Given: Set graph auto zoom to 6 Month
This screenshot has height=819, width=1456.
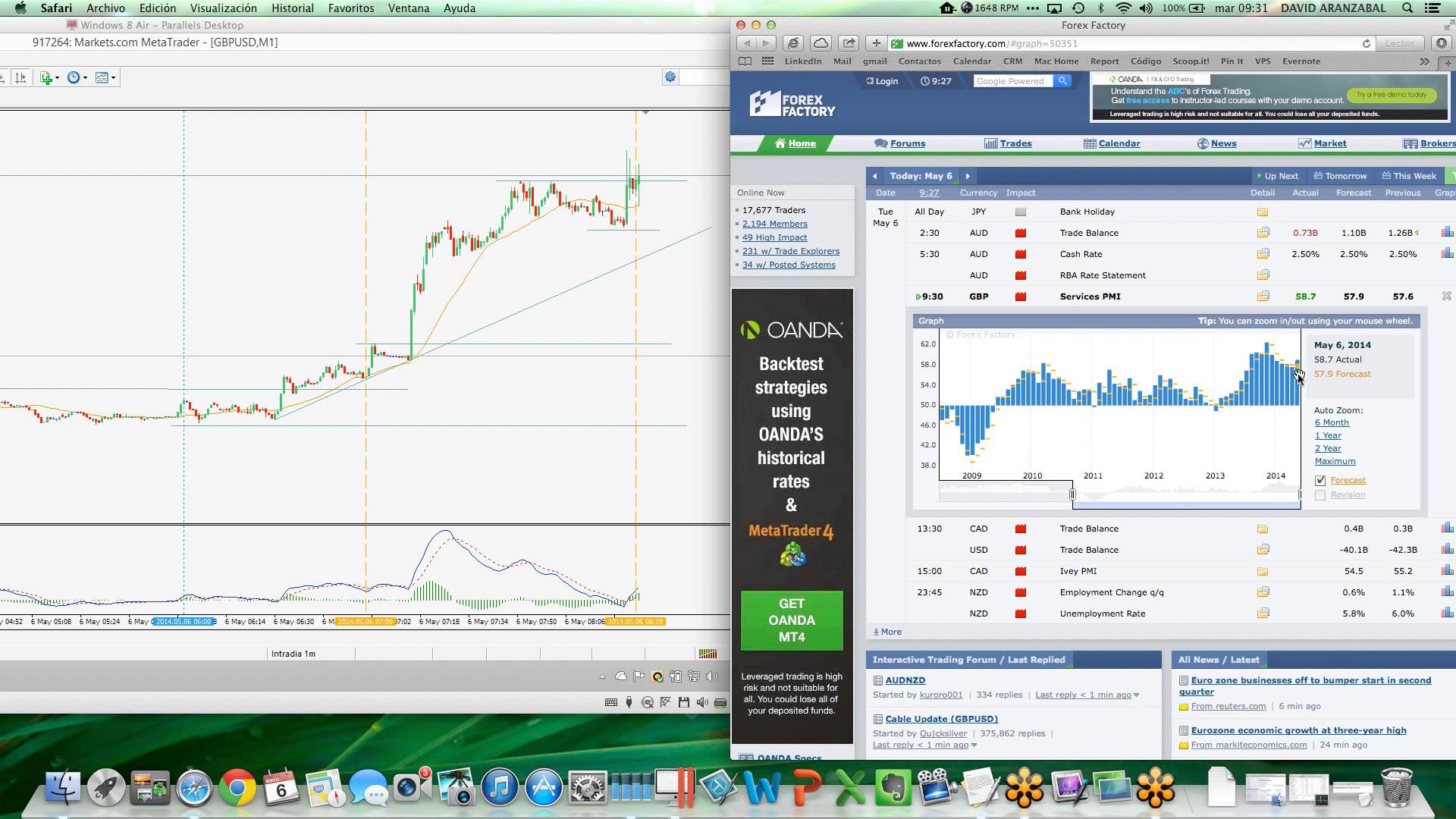Looking at the screenshot, I should [x=1331, y=422].
